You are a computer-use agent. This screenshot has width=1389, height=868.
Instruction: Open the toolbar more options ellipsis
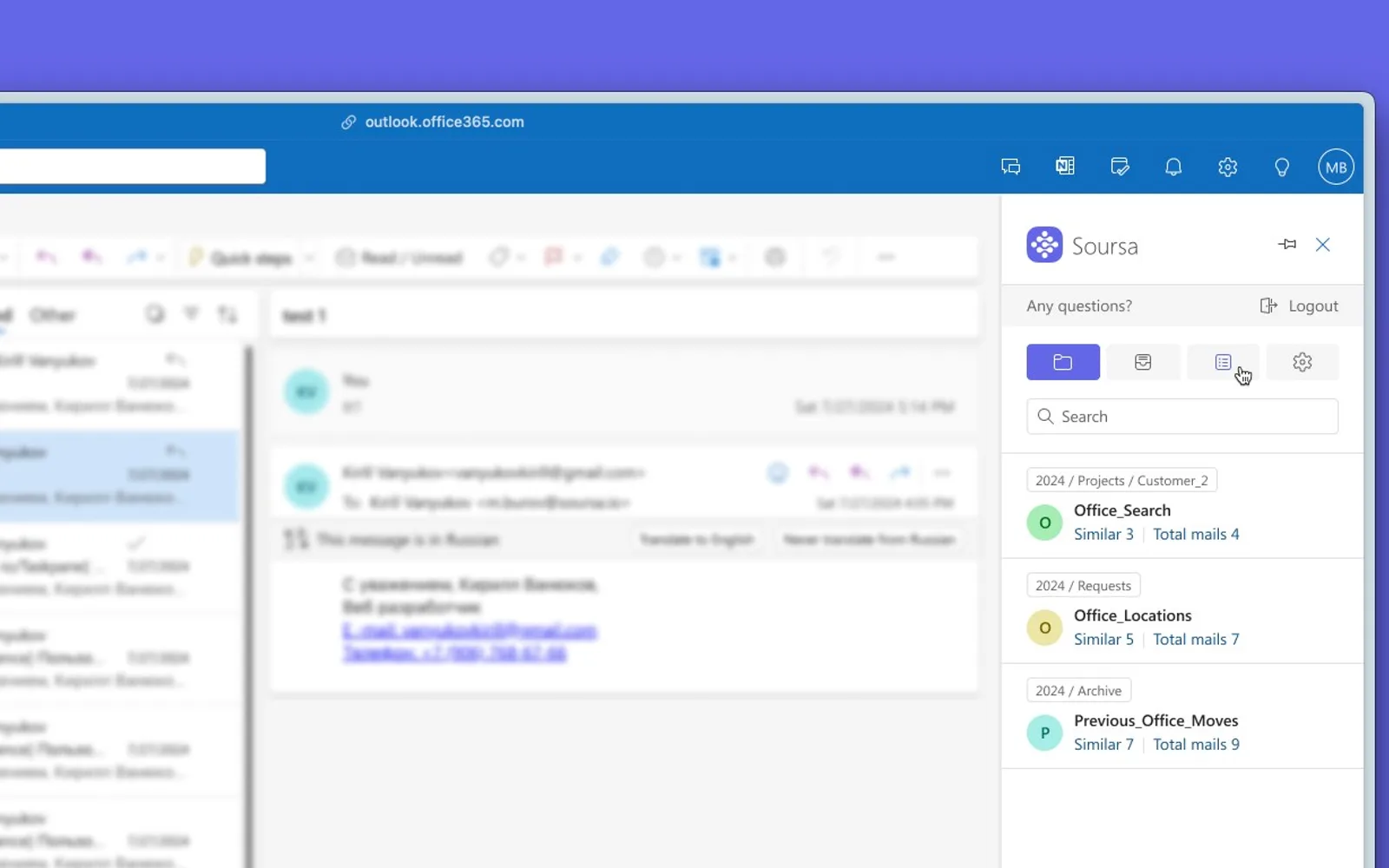[x=886, y=257]
